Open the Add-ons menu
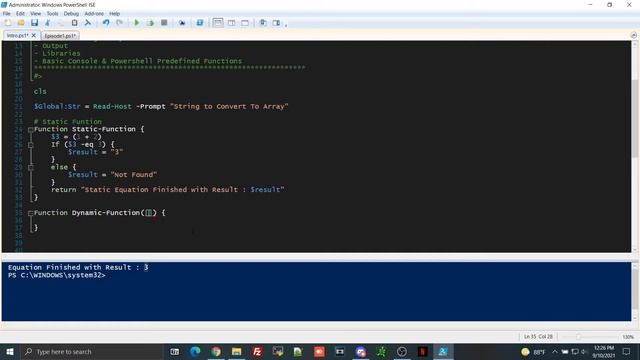 pyautogui.click(x=94, y=13)
